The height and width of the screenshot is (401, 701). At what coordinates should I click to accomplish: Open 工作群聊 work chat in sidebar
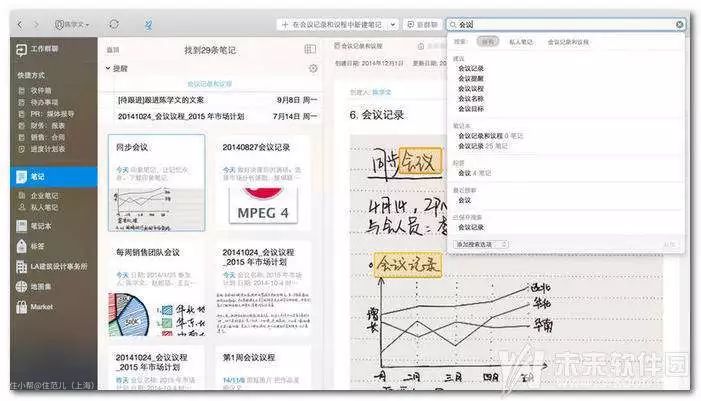click(42, 48)
